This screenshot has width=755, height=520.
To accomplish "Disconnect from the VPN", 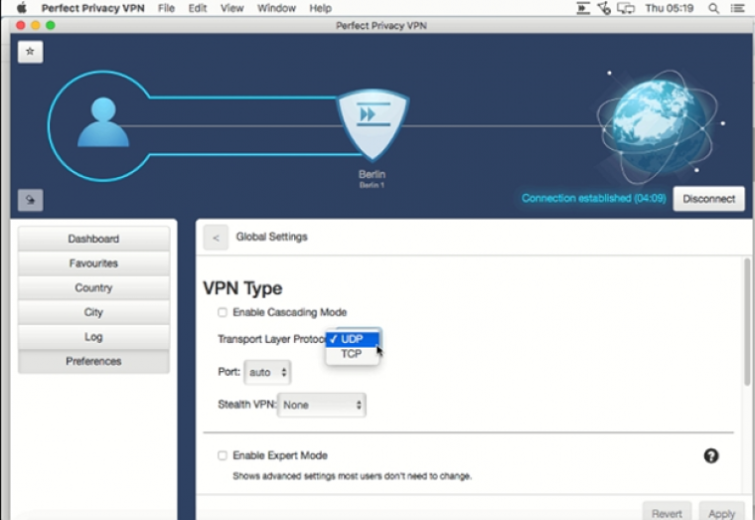I will pyautogui.click(x=708, y=199).
